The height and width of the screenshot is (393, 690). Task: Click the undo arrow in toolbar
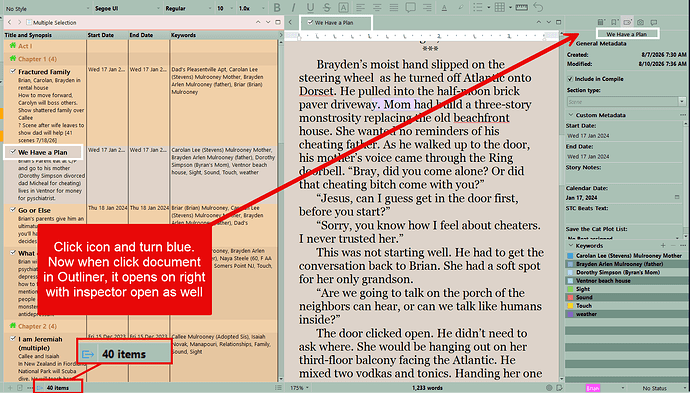(538, 7)
